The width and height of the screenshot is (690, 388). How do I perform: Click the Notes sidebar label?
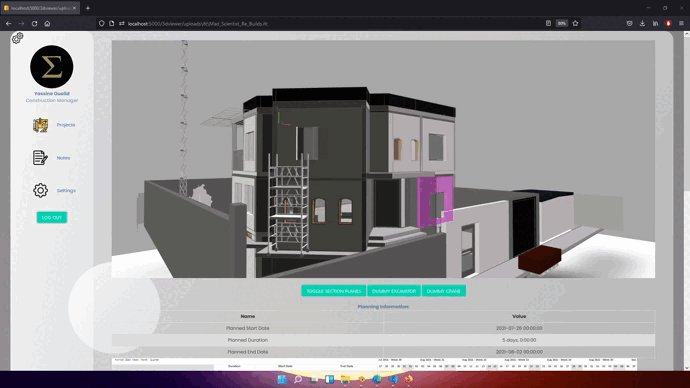63,157
